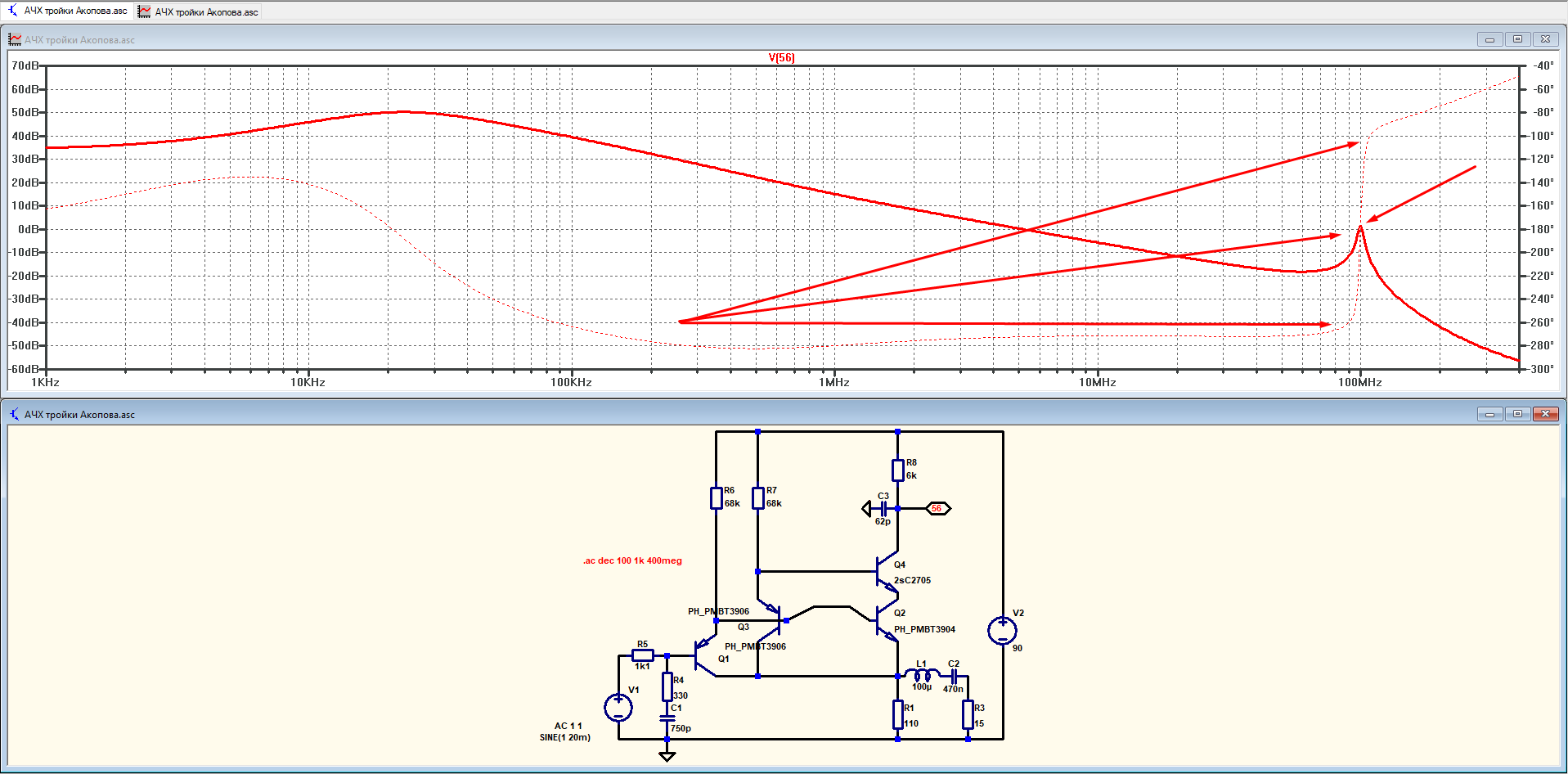Click the 0dB magnitude axis label
This screenshot has height=774, width=1568.
pyautogui.click(x=29, y=229)
